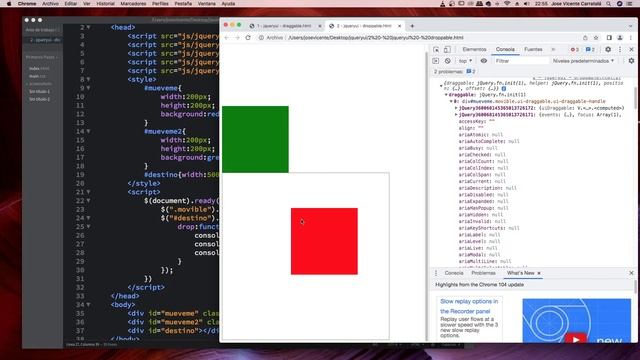Open the Consola tab in the bottom drawer
640x360 pixels.
[454, 273]
